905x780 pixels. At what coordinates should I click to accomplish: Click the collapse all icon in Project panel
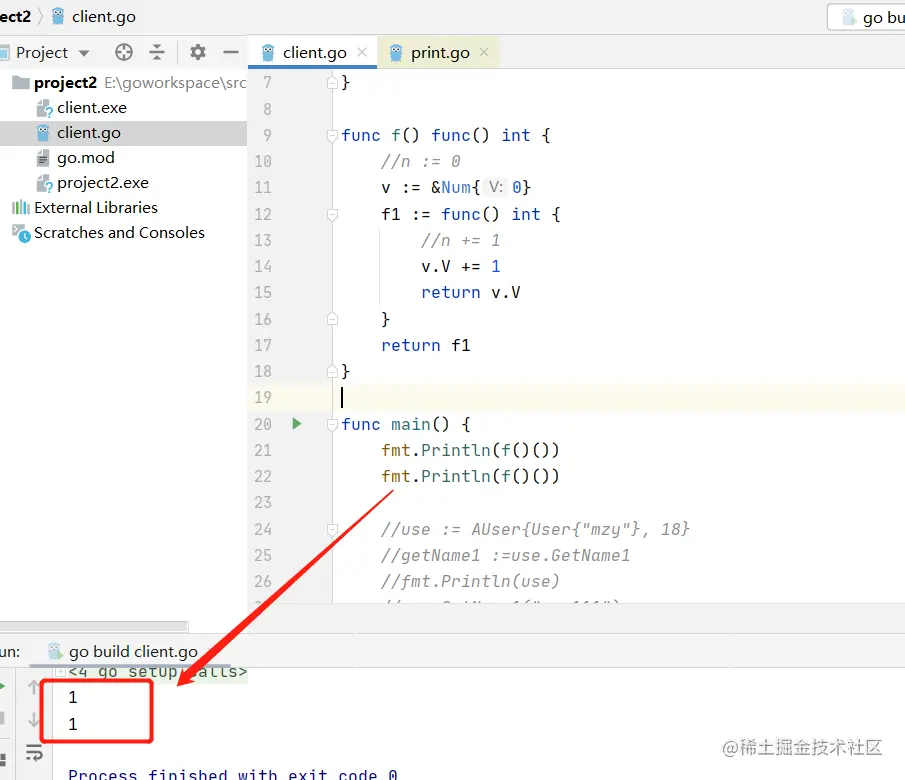click(157, 53)
